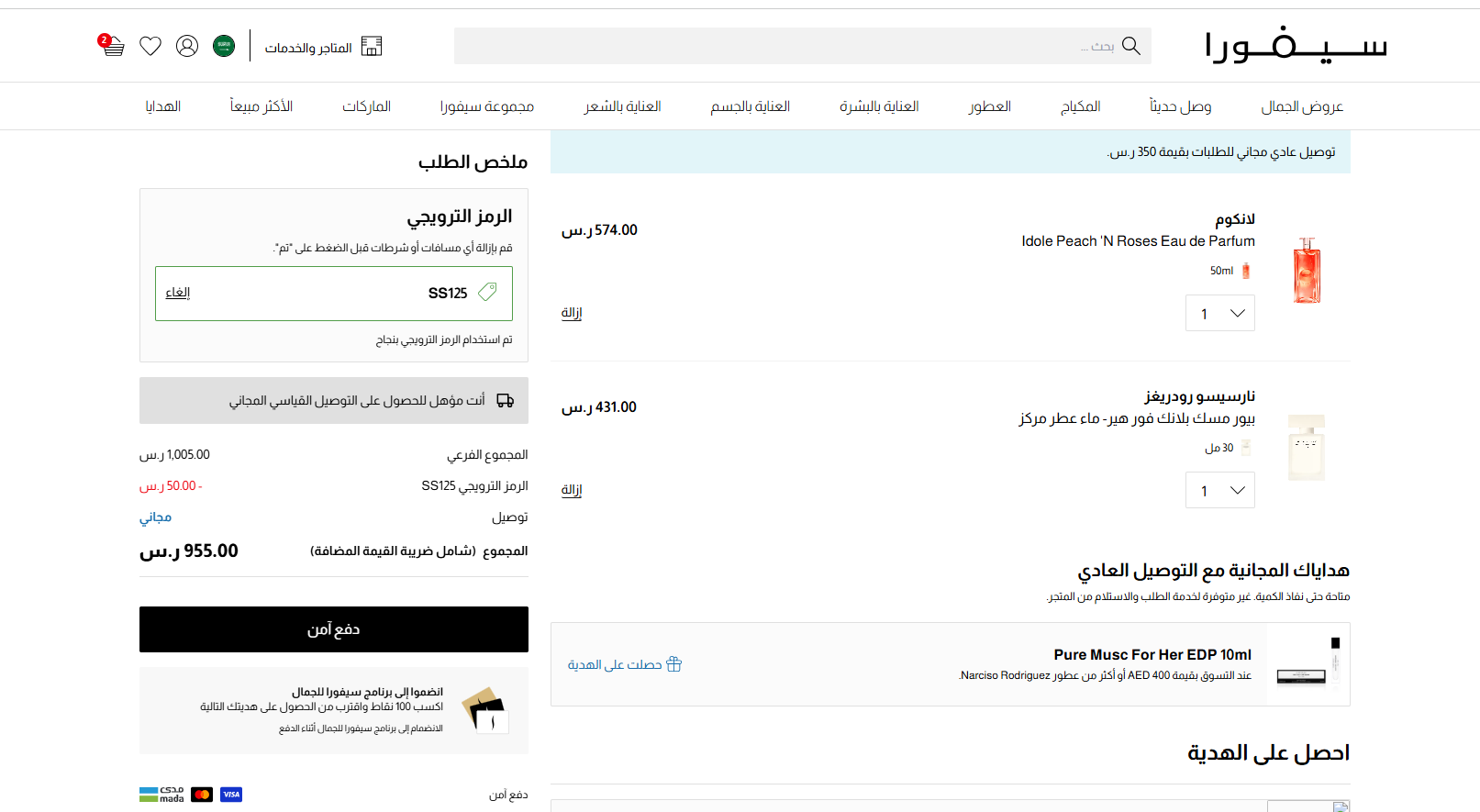Open quantity dropdown for Lancôme Idole perfume
Image resolution: width=1480 pixels, height=812 pixels.
(x=1219, y=313)
